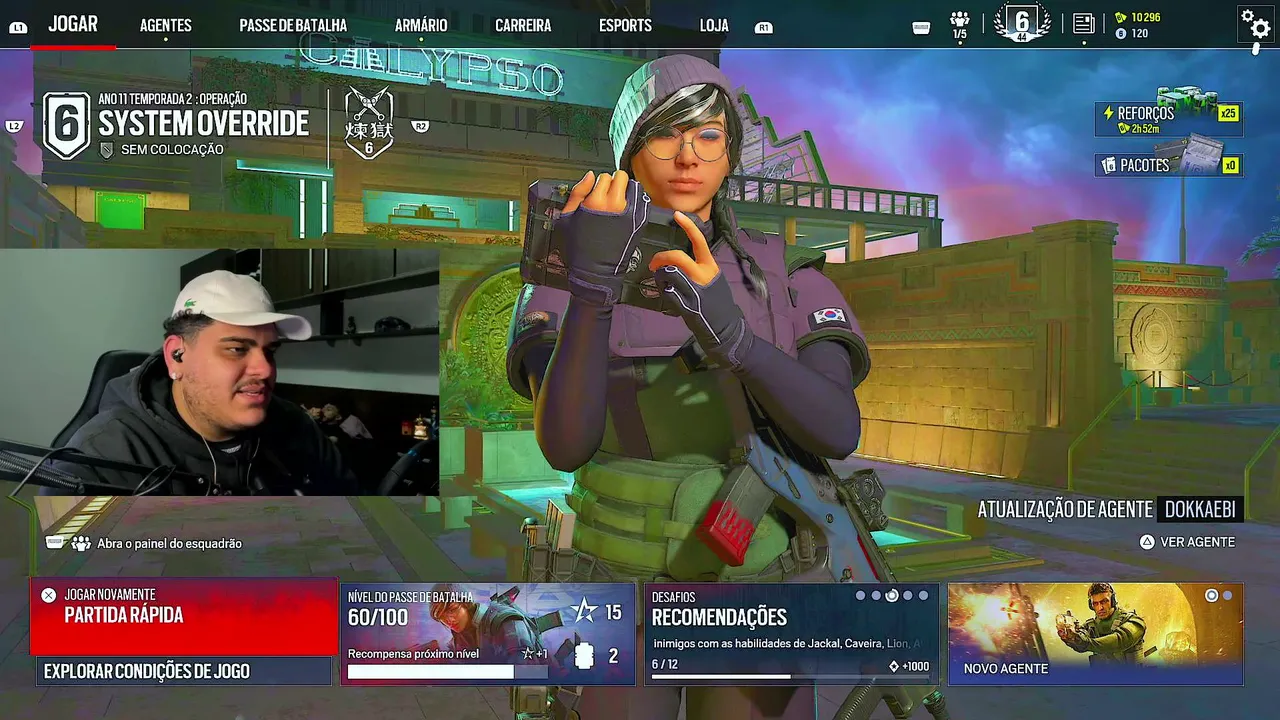1280x720 pixels.
Task: Open the news feed icon
Action: [x=1084, y=24]
